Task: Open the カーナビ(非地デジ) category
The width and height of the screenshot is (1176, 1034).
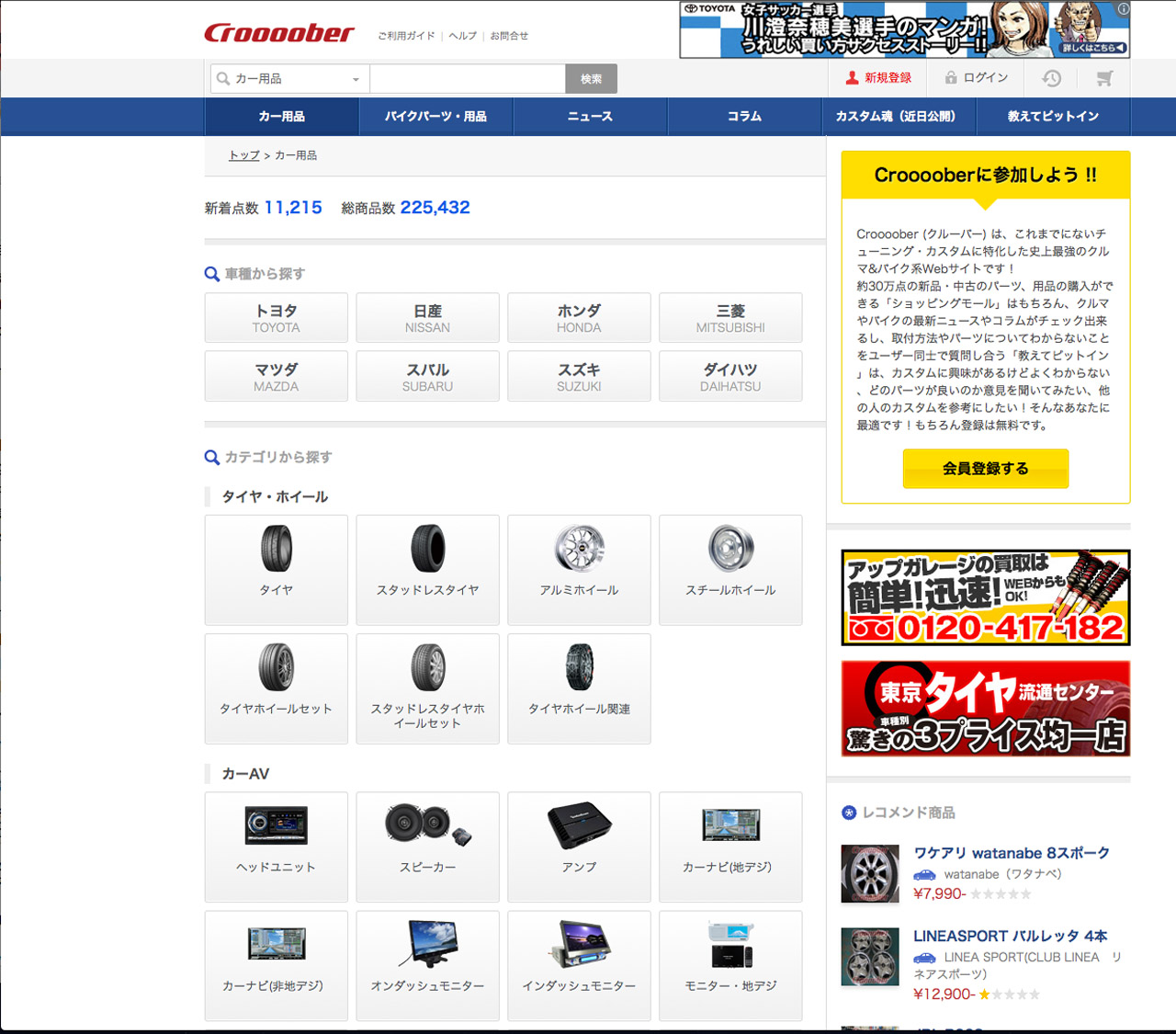Action: [x=277, y=965]
